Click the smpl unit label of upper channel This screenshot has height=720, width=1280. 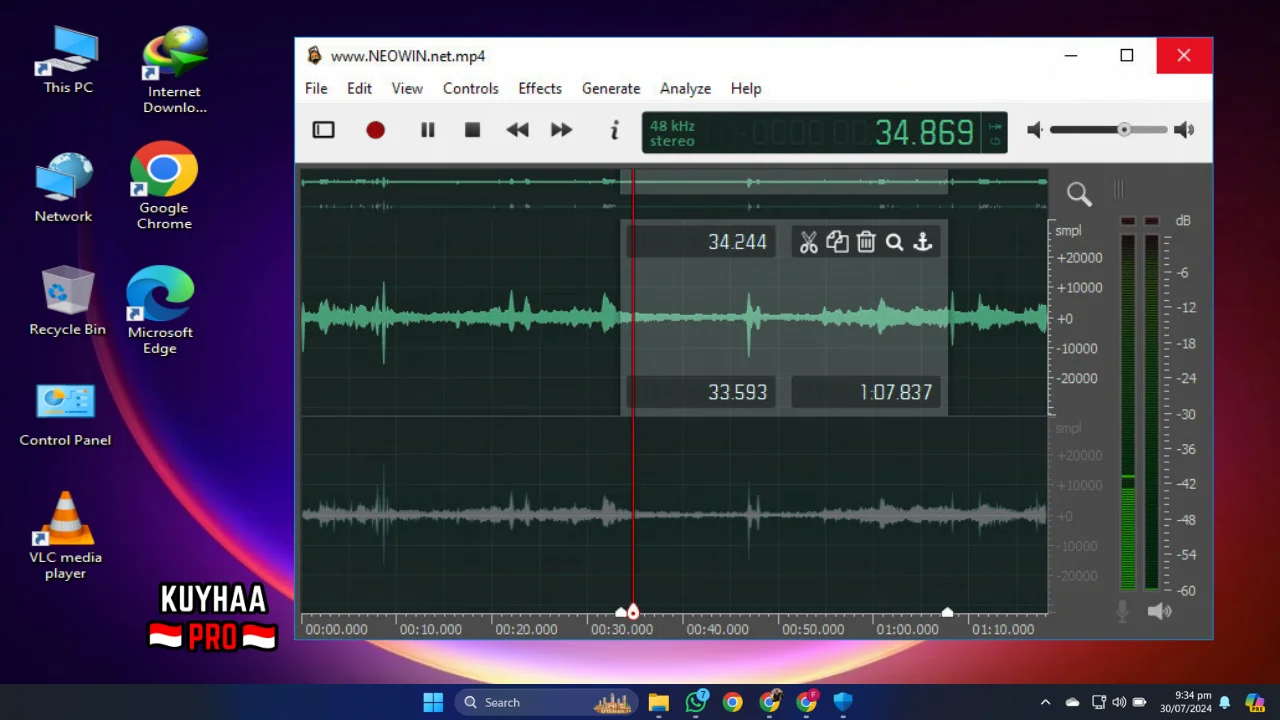pos(1068,231)
